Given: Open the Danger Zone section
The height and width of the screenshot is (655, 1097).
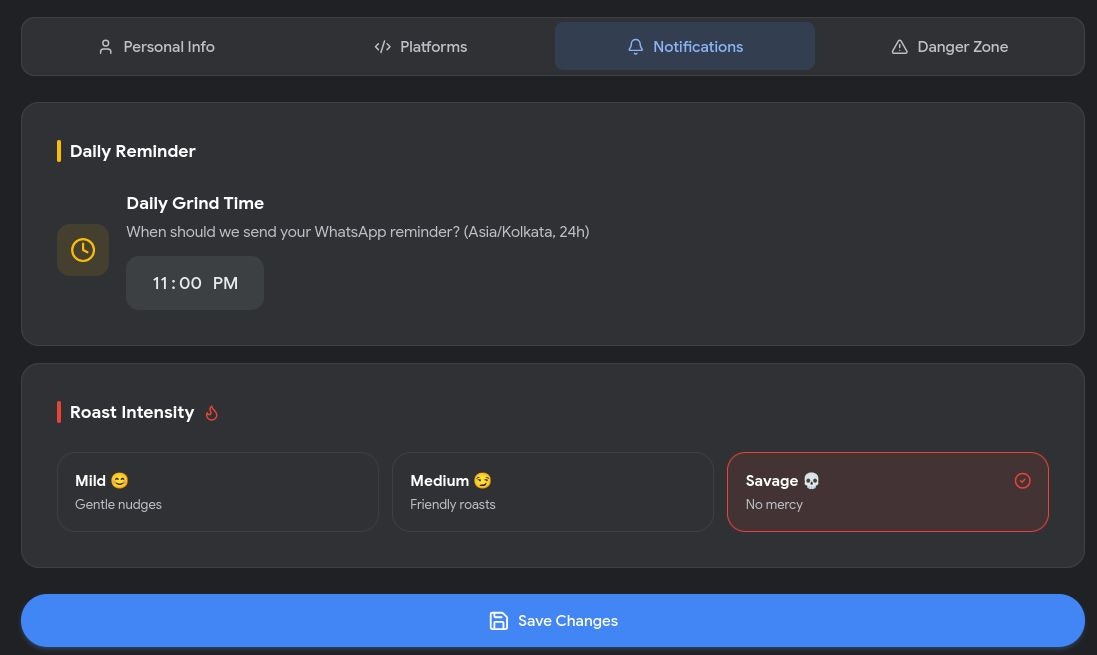Looking at the screenshot, I should point(949,46).
